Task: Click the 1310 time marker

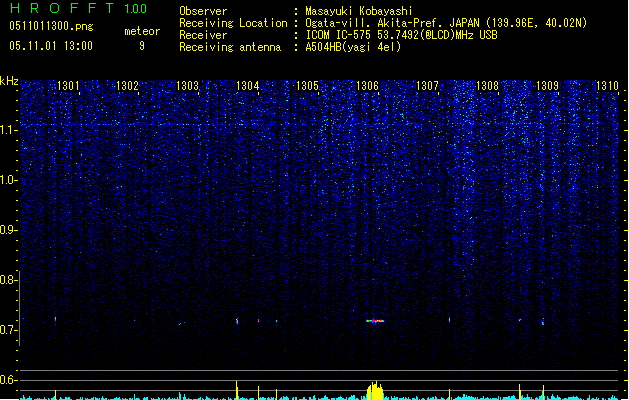Action: coord(607,85)
